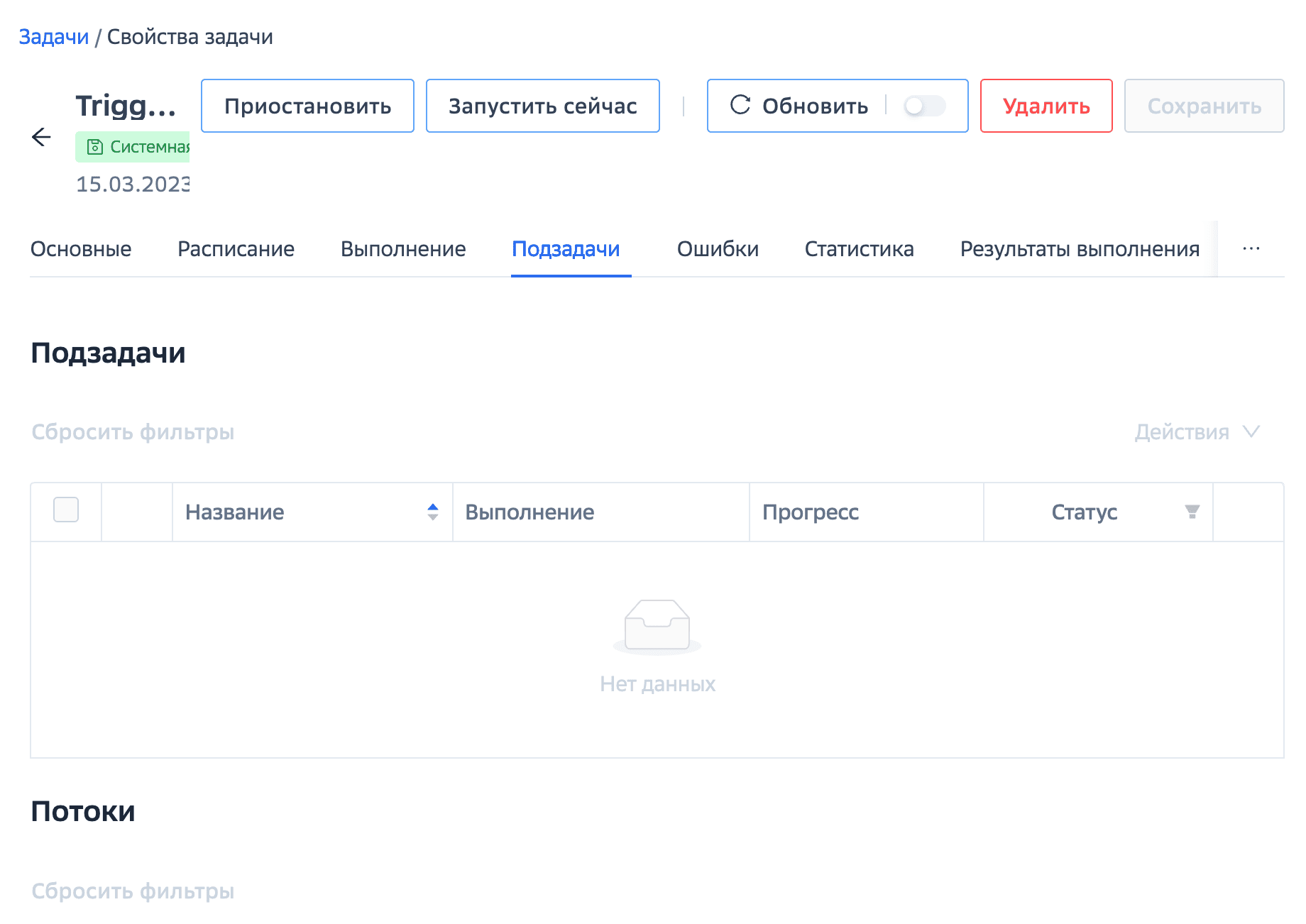Screen dimensions: 1306x924
Task: Click the sort arrows in Название column
Action: [x=432, y=512]
